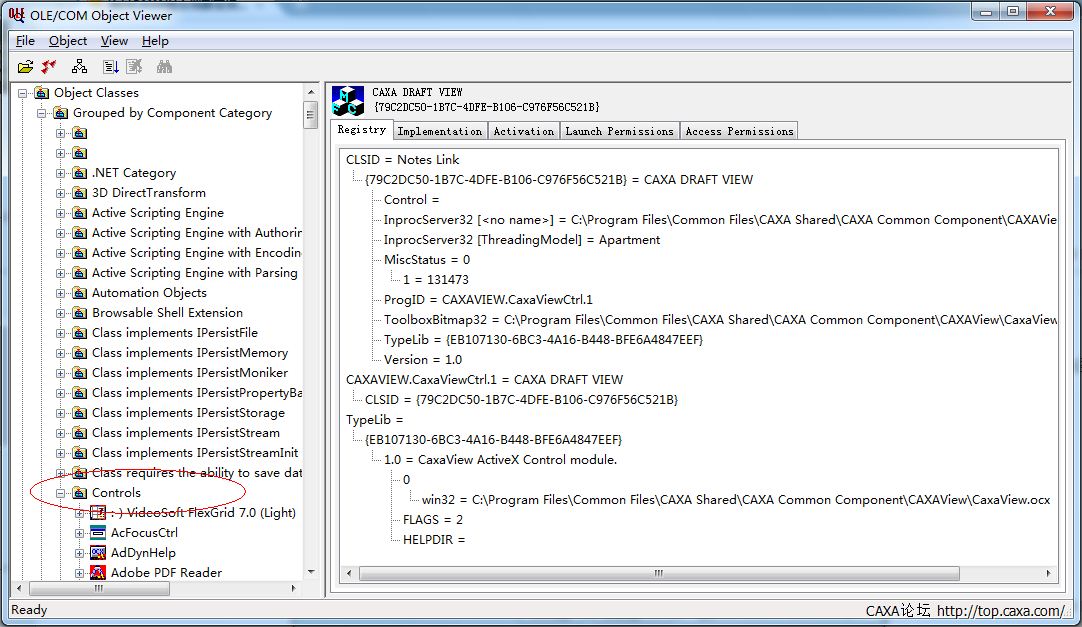Click the AdDynHelp OCX icon
Screen dimensions: 1082x627
[x=98, y=553]
